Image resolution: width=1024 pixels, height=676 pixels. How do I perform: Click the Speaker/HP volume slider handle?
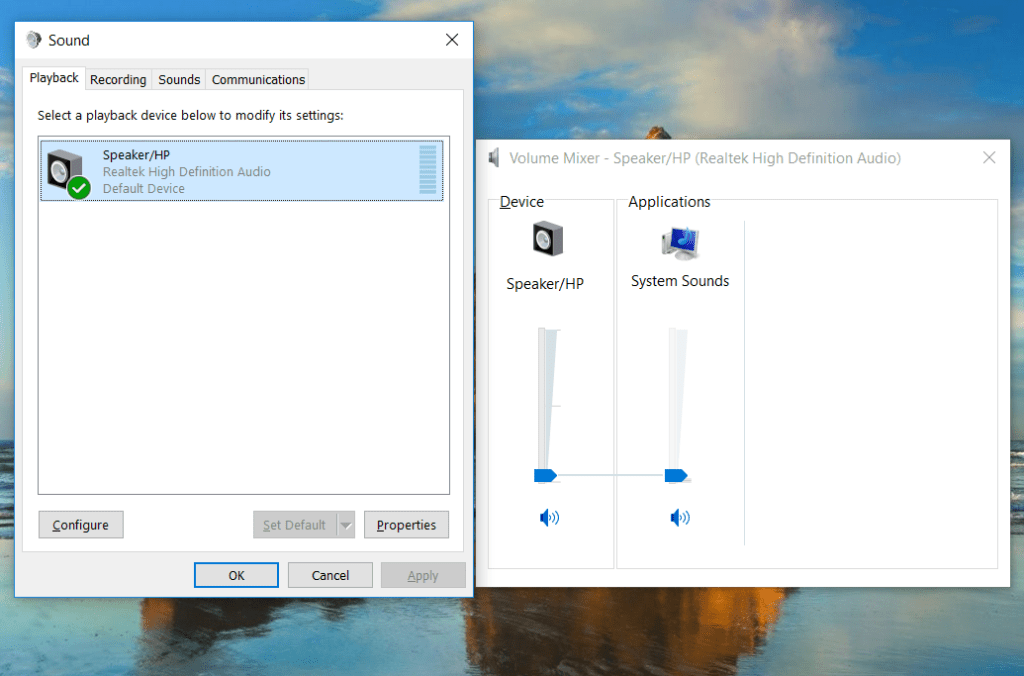click(545, 477)
